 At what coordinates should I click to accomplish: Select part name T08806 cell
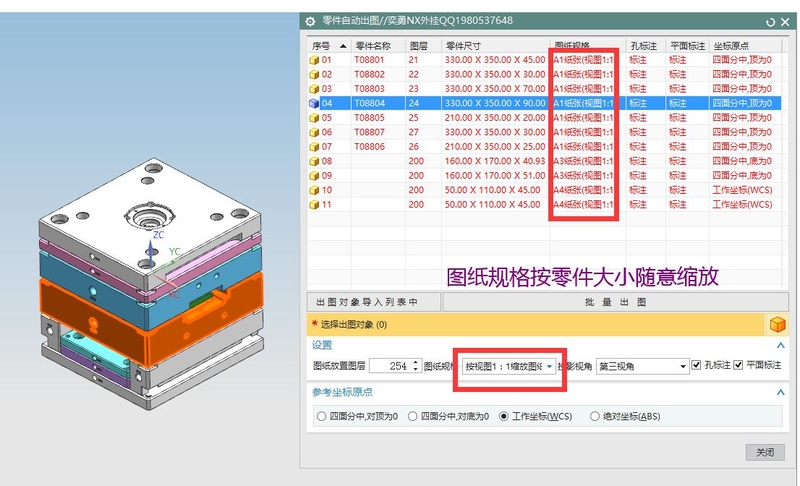point(369,147)
